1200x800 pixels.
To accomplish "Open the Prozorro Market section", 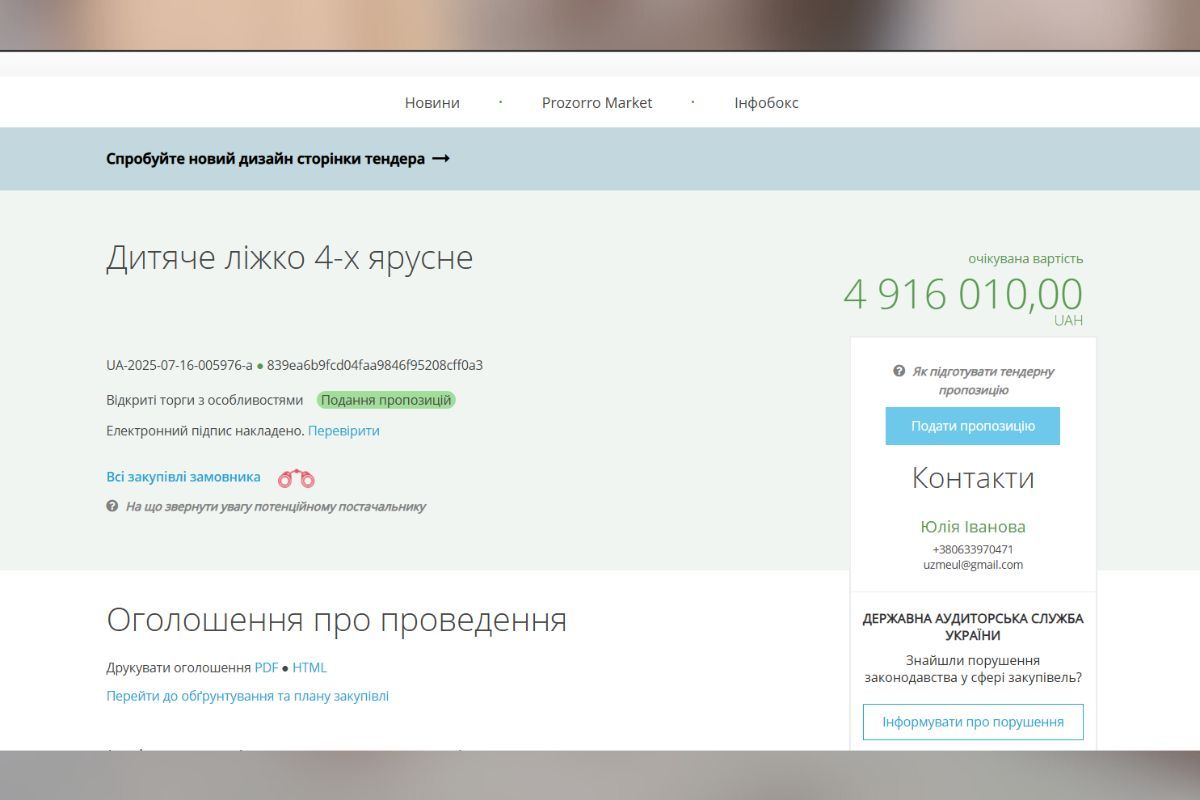I will coord(598,102).
